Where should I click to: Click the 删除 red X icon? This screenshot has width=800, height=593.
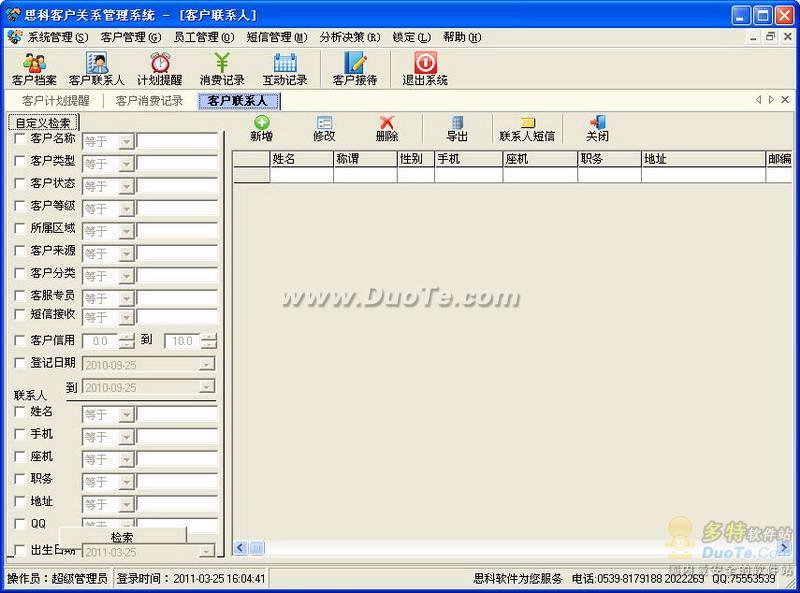coord(386,128)
